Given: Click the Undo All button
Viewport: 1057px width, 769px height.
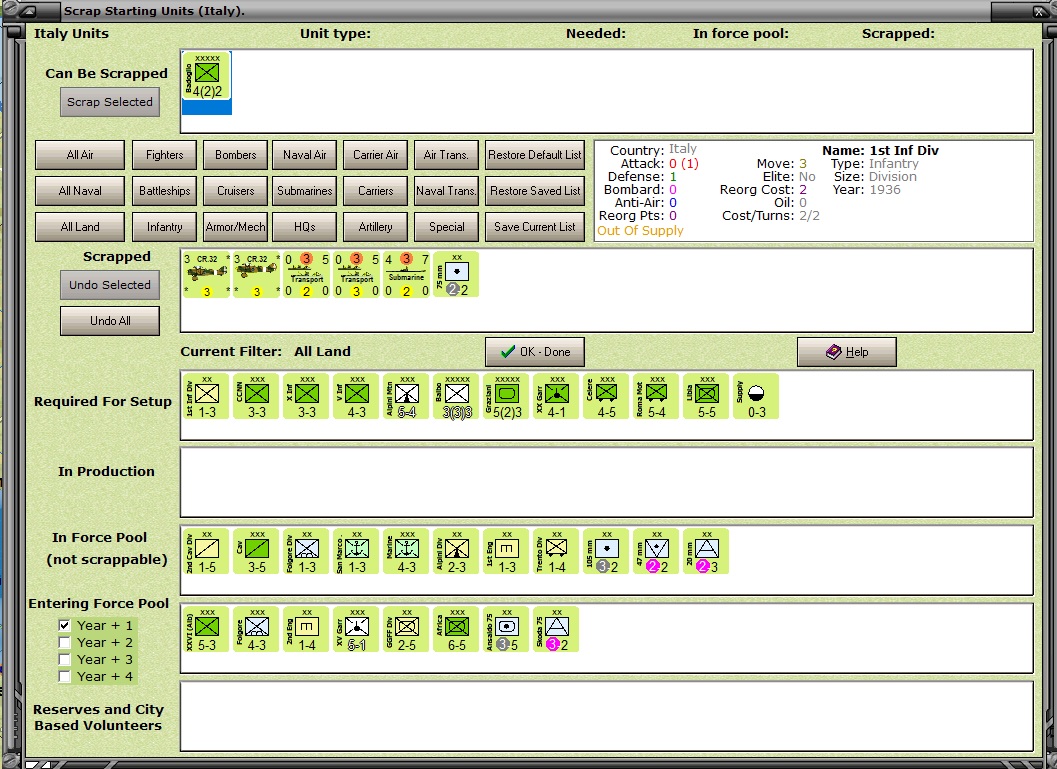Looking at the screenshot, I should coord(110,321).
